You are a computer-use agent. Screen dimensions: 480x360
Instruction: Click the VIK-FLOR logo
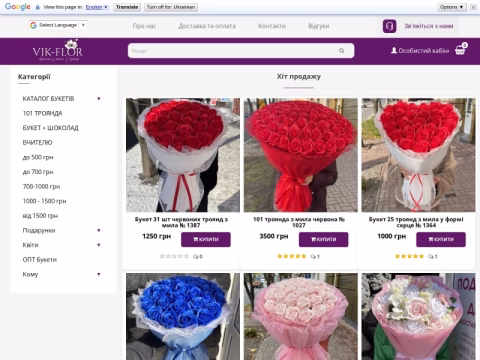click(x=57, y=51)
